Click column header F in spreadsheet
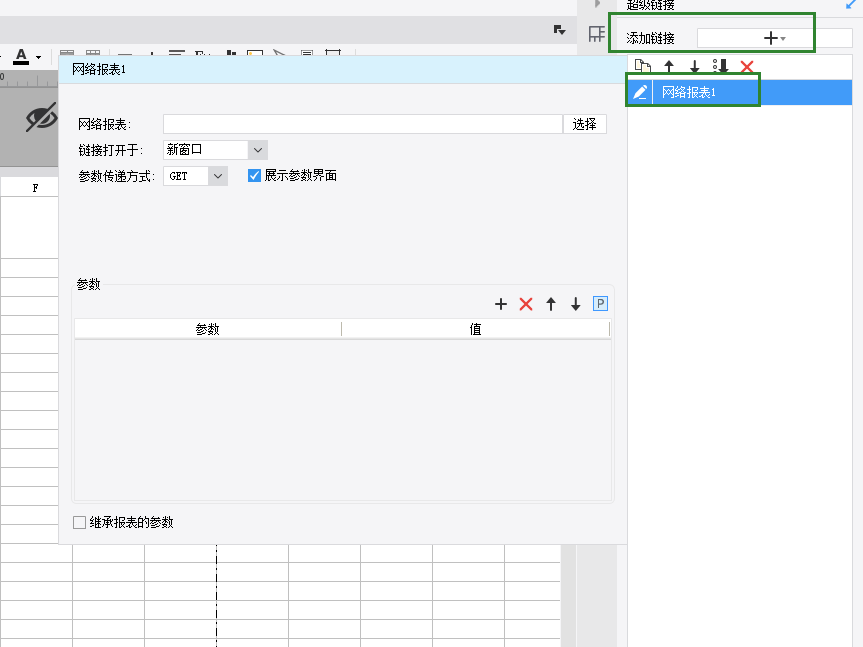Viewport: 863px width, 647px height. [35, 188]
